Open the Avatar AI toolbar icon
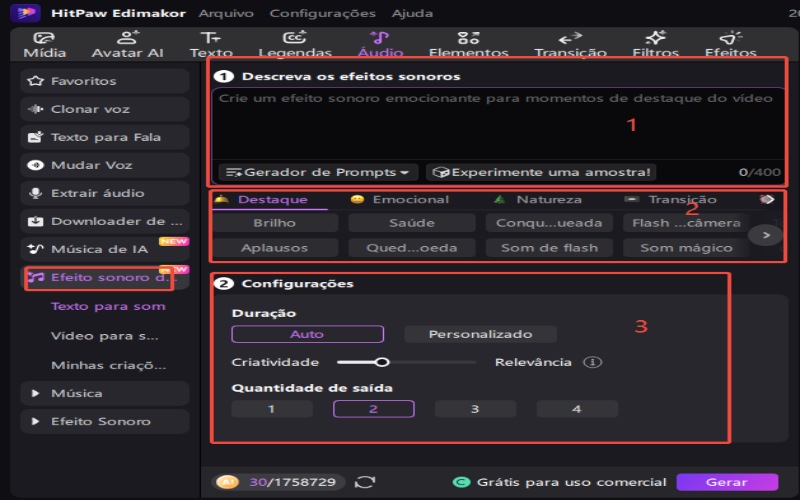This screenshot has width=800, height=500. point(127,43)
